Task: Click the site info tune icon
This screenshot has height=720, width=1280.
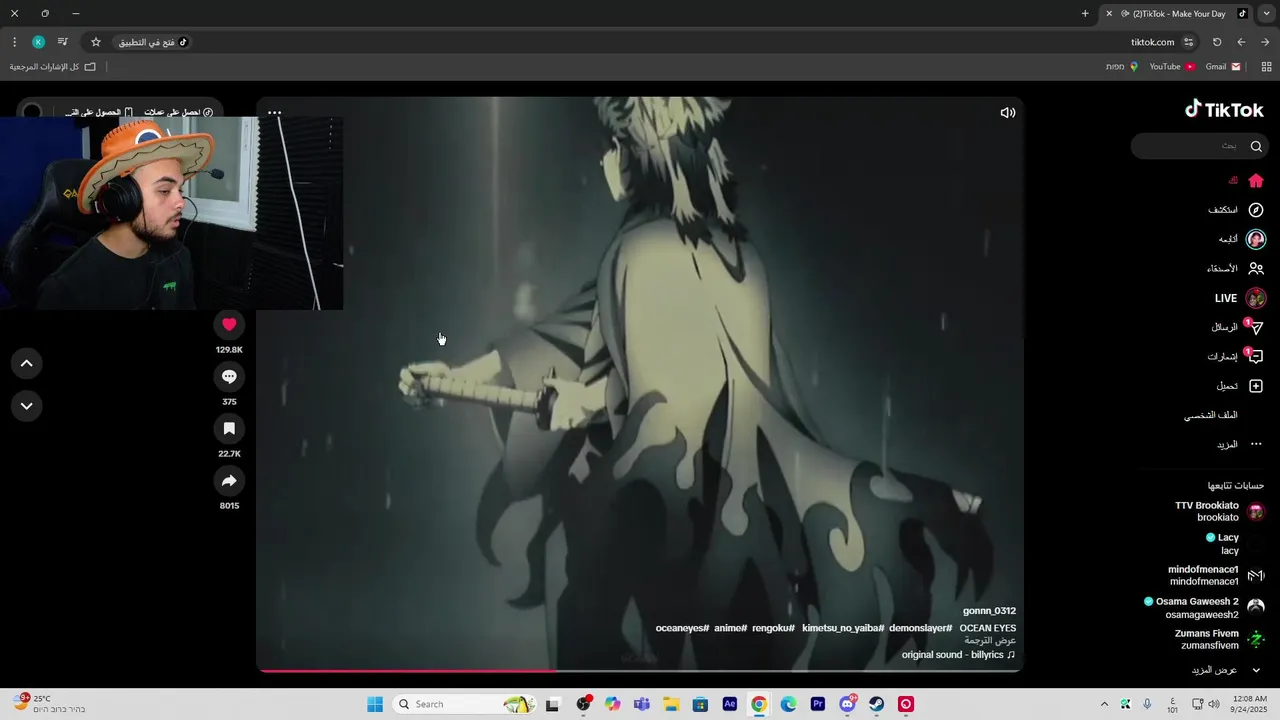Action: (x=1188, y=42)
